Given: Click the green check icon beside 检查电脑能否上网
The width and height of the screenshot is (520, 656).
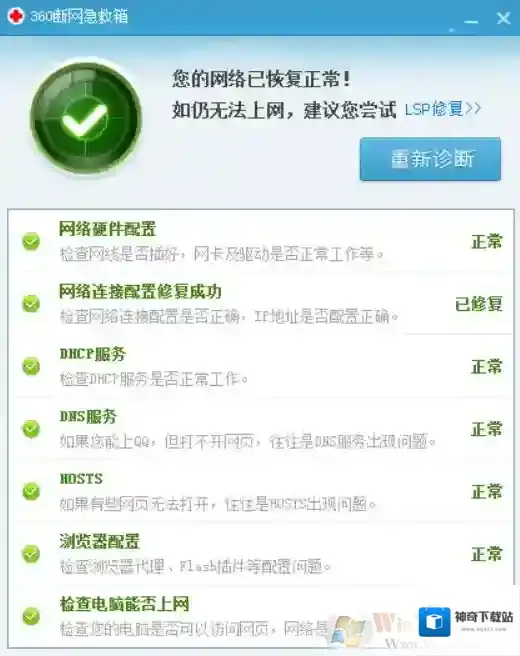Looking at the screenshot, I should click(31, 616).
